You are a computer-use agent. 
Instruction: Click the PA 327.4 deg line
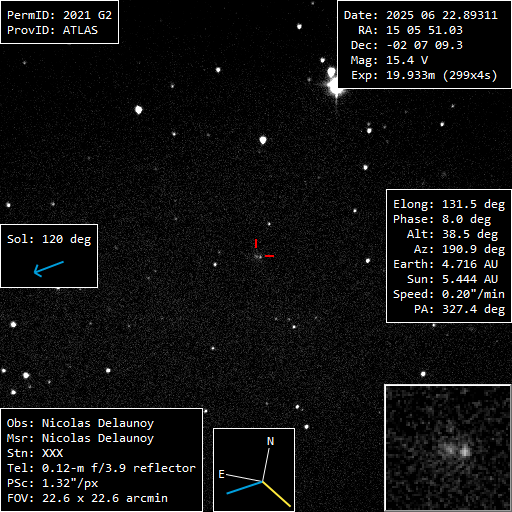click(x=459, y=309)
